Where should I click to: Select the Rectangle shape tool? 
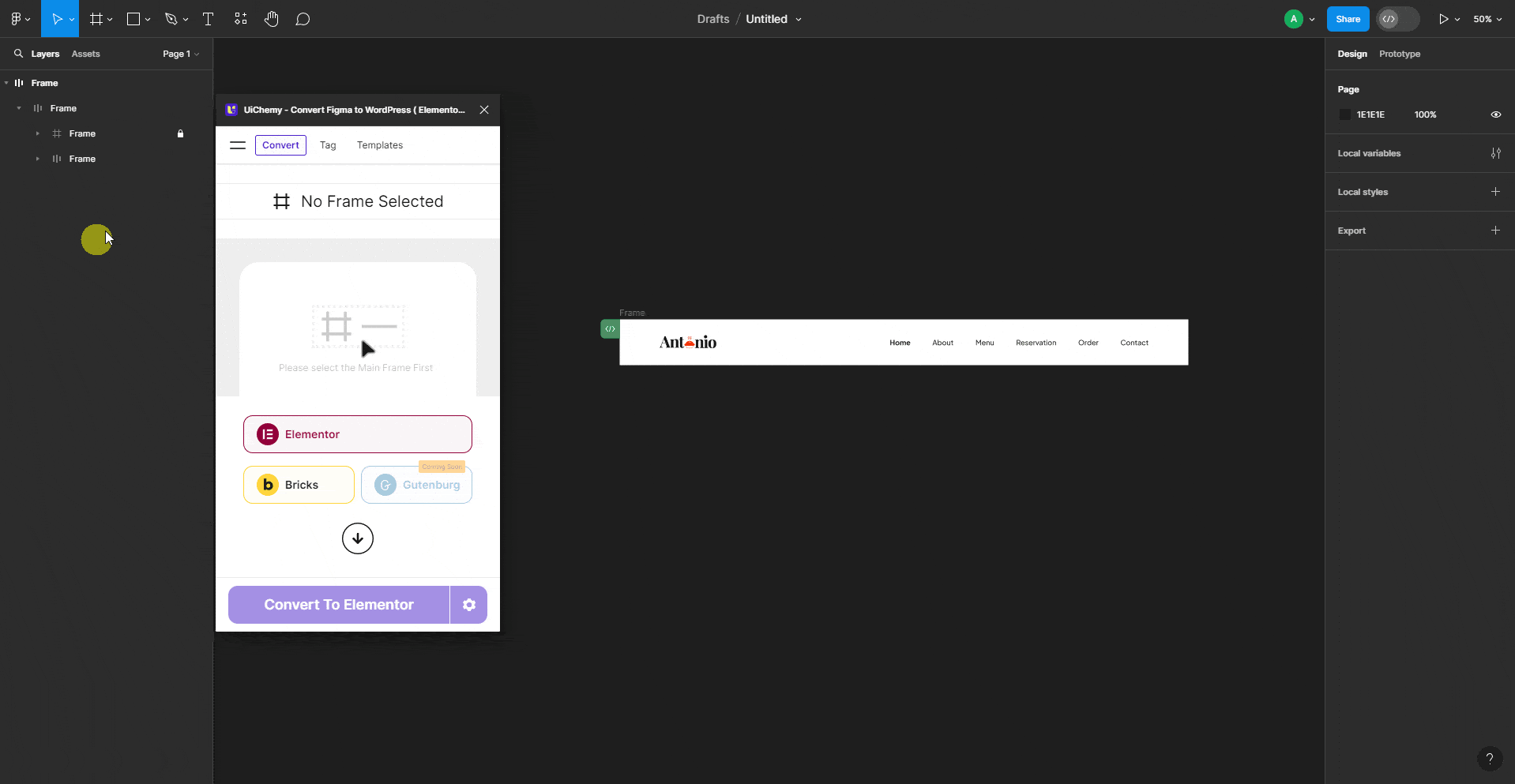[133, 19]
